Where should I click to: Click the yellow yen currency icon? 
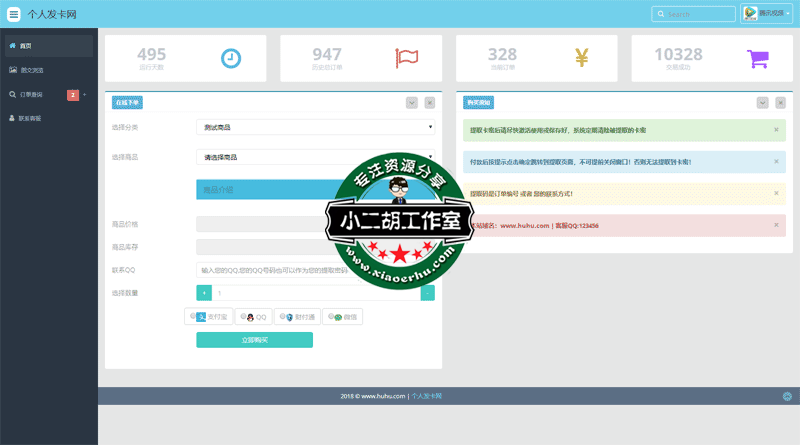click(582, 58)
